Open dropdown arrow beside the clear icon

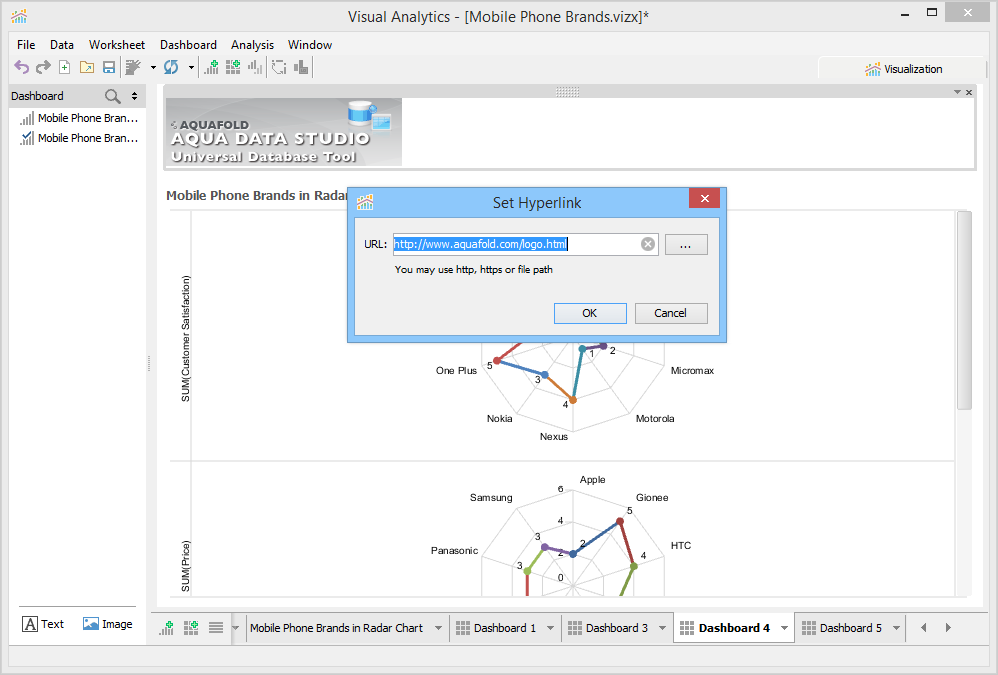(153, 67)
